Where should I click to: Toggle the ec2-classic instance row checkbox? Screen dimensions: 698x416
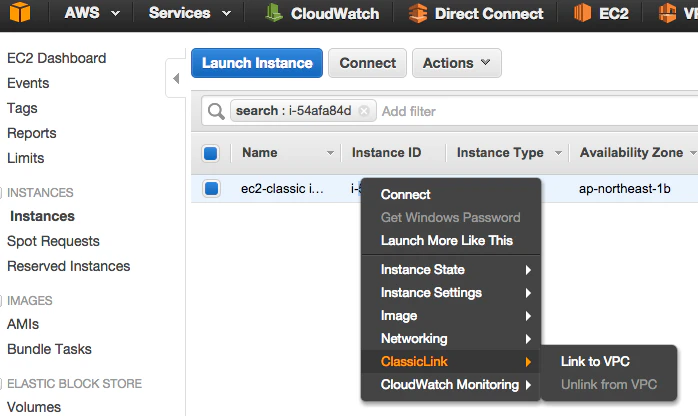click(x=211, y=188)
